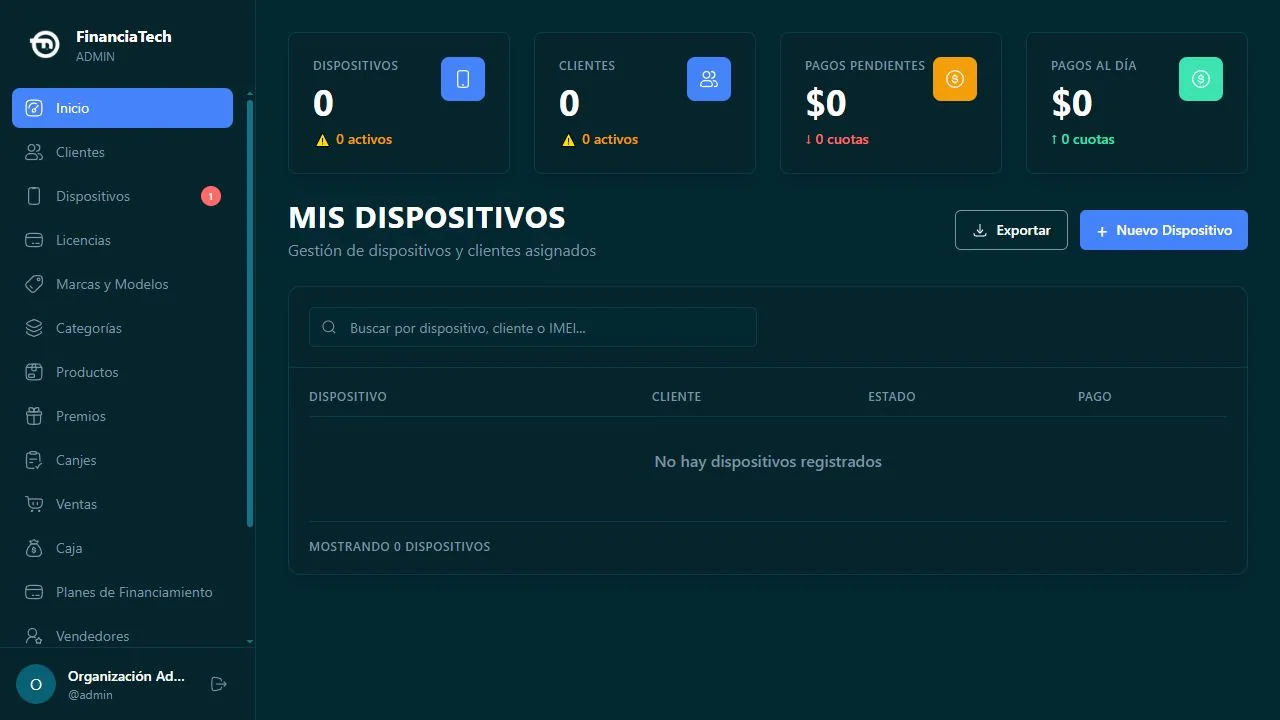Open the Licencias menu entry
This screenshot has width=1280, height=720.
tap(122, 240)
